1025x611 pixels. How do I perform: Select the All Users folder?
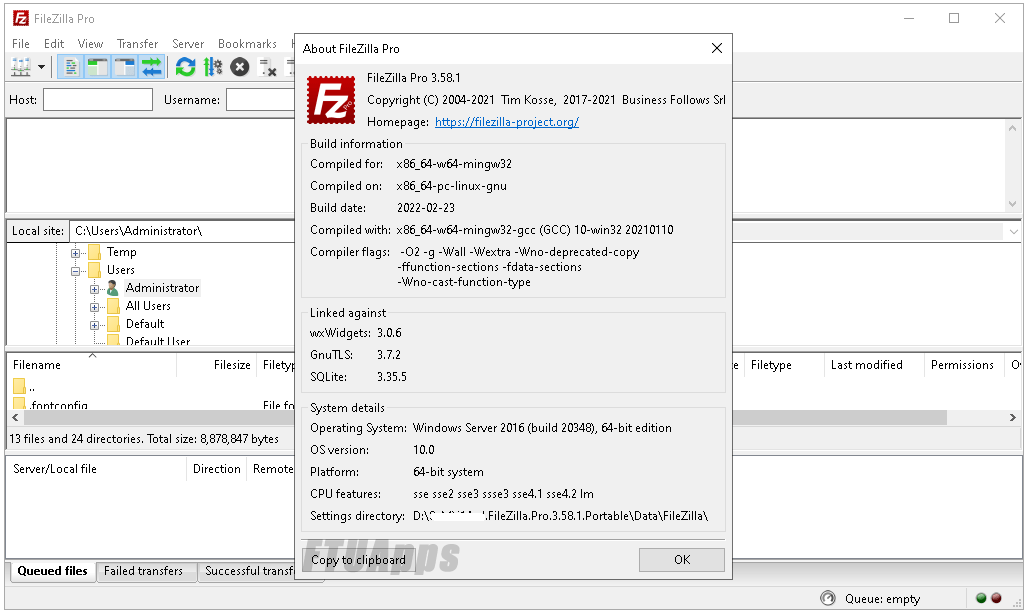pos(148,306)
